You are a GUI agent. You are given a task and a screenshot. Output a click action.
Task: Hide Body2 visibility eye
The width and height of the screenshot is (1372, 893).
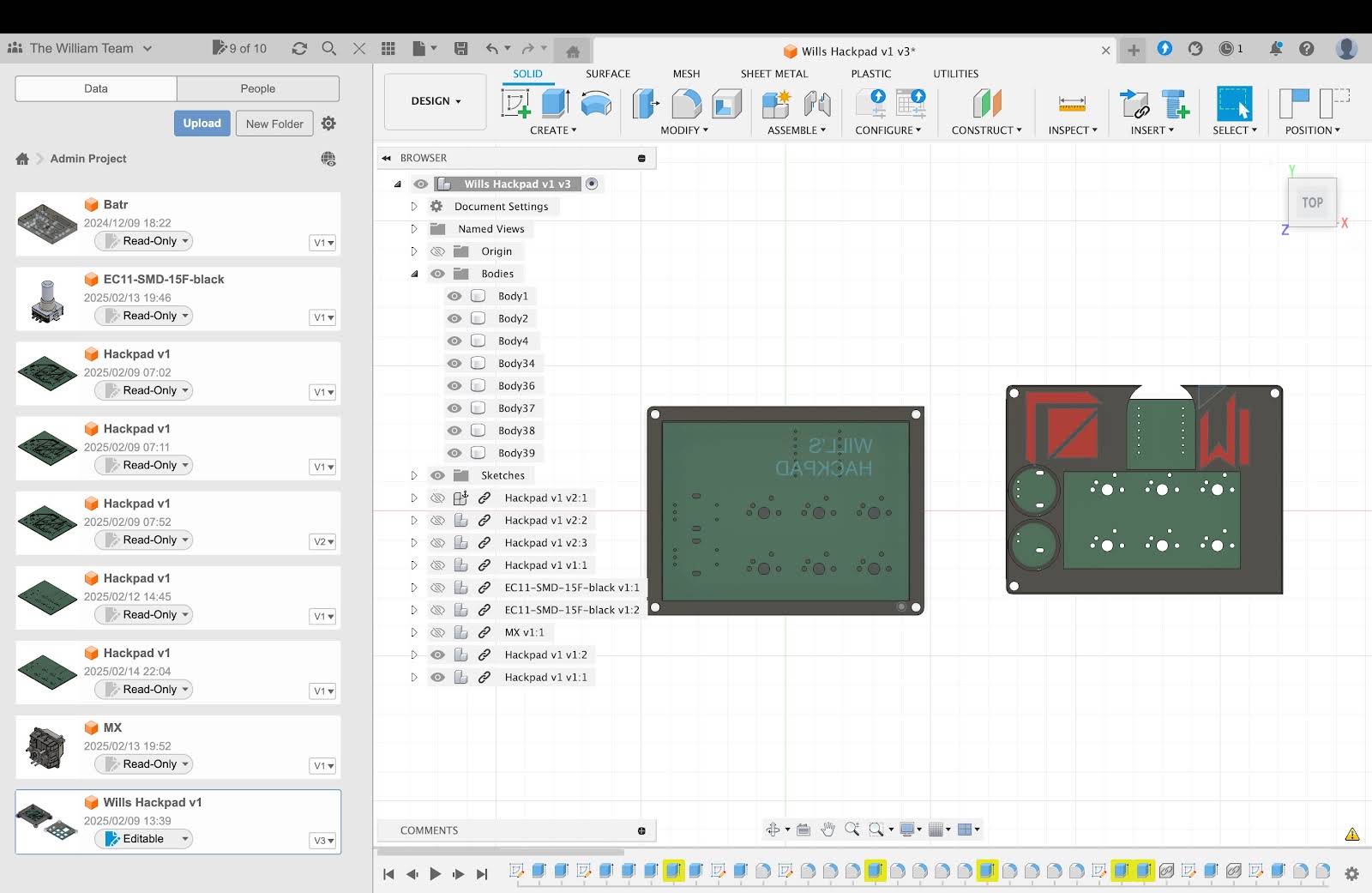454,318
